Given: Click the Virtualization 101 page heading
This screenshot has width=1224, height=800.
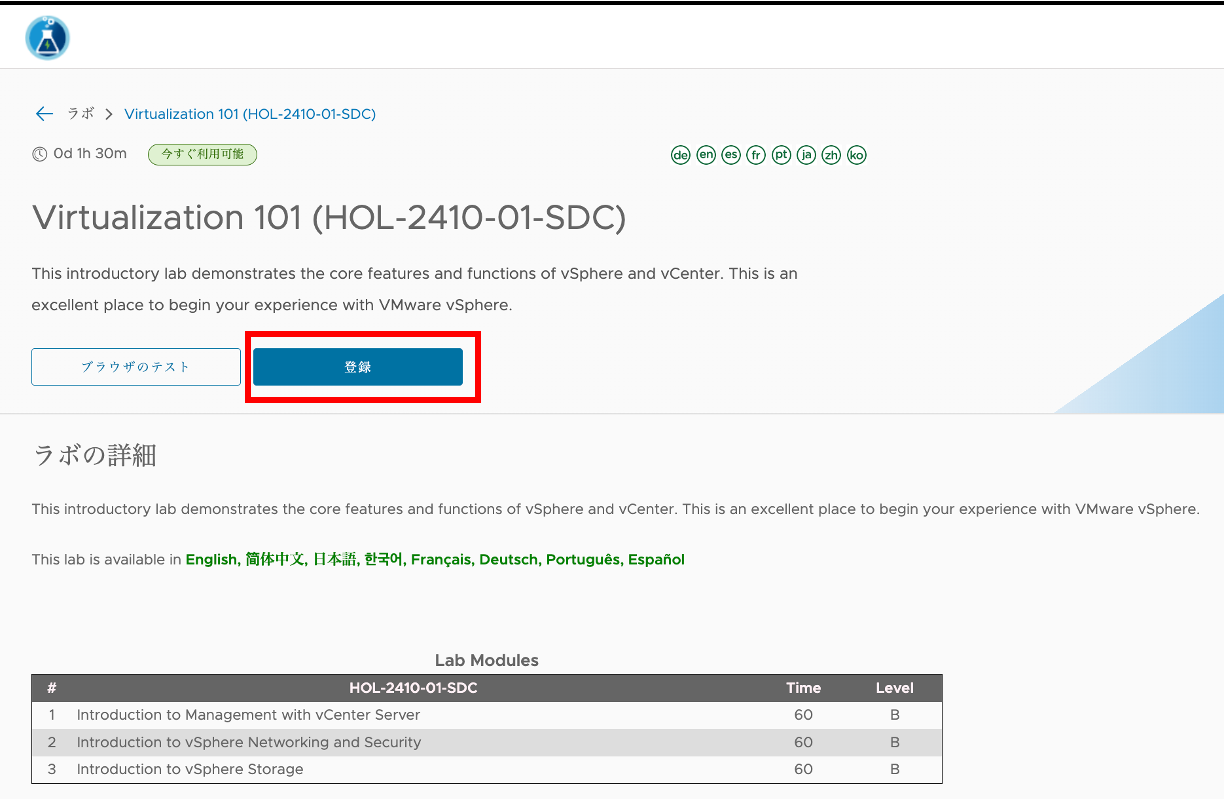Looking at the screenshot, I should pyautogui.click(x=329, y=218).
